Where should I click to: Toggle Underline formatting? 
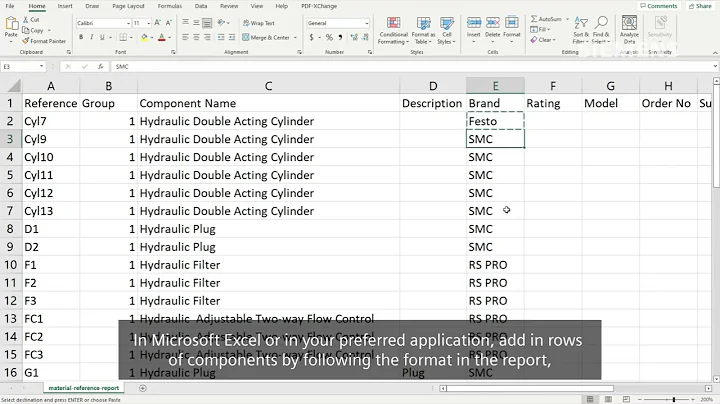[x=102, y=37]
